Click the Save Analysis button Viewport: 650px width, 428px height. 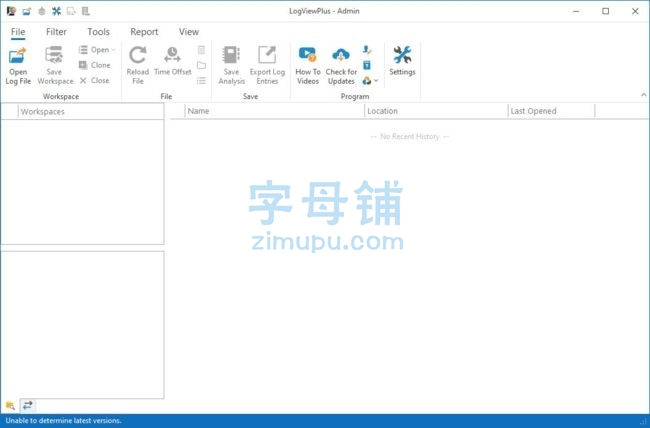pos(231,66)
